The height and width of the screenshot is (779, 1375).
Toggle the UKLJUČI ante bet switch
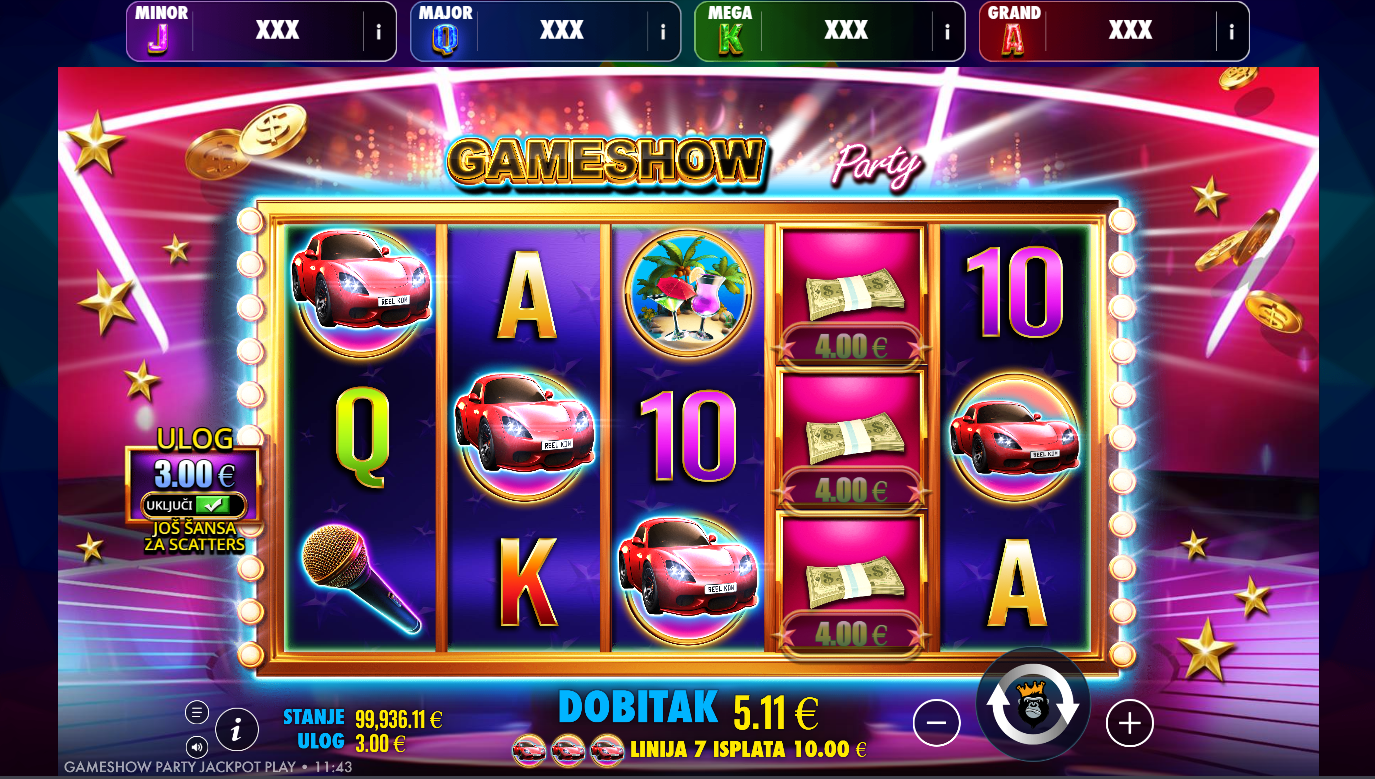193,505
